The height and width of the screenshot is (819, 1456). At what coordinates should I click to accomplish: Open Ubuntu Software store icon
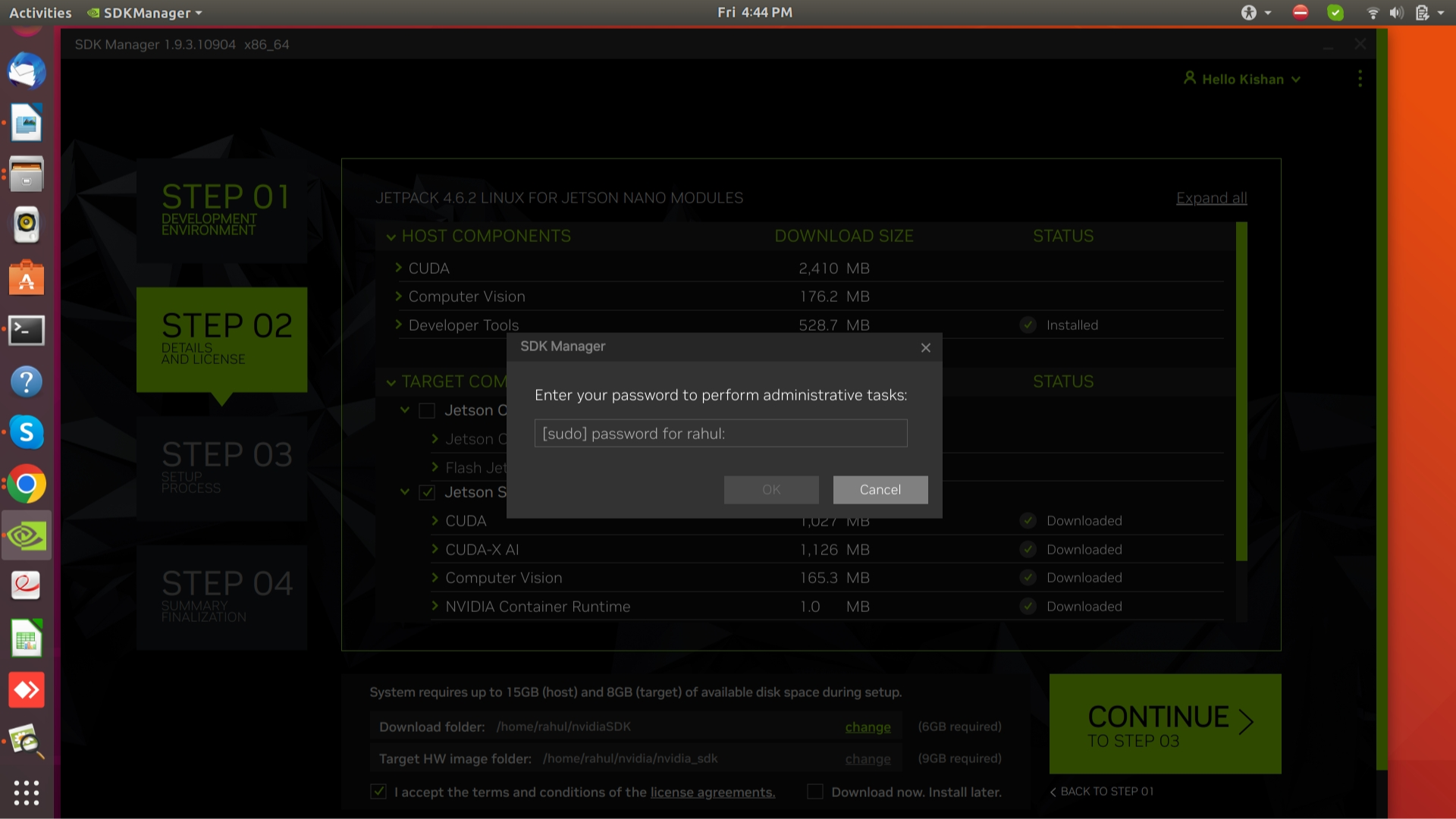pos(27,278)
